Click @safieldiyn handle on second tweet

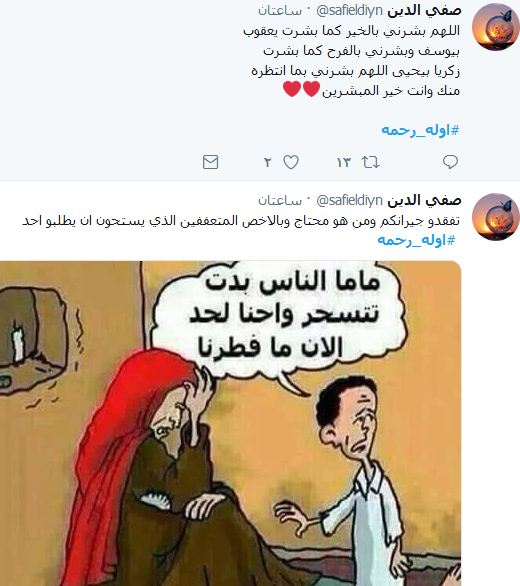(x=349, y=201)
